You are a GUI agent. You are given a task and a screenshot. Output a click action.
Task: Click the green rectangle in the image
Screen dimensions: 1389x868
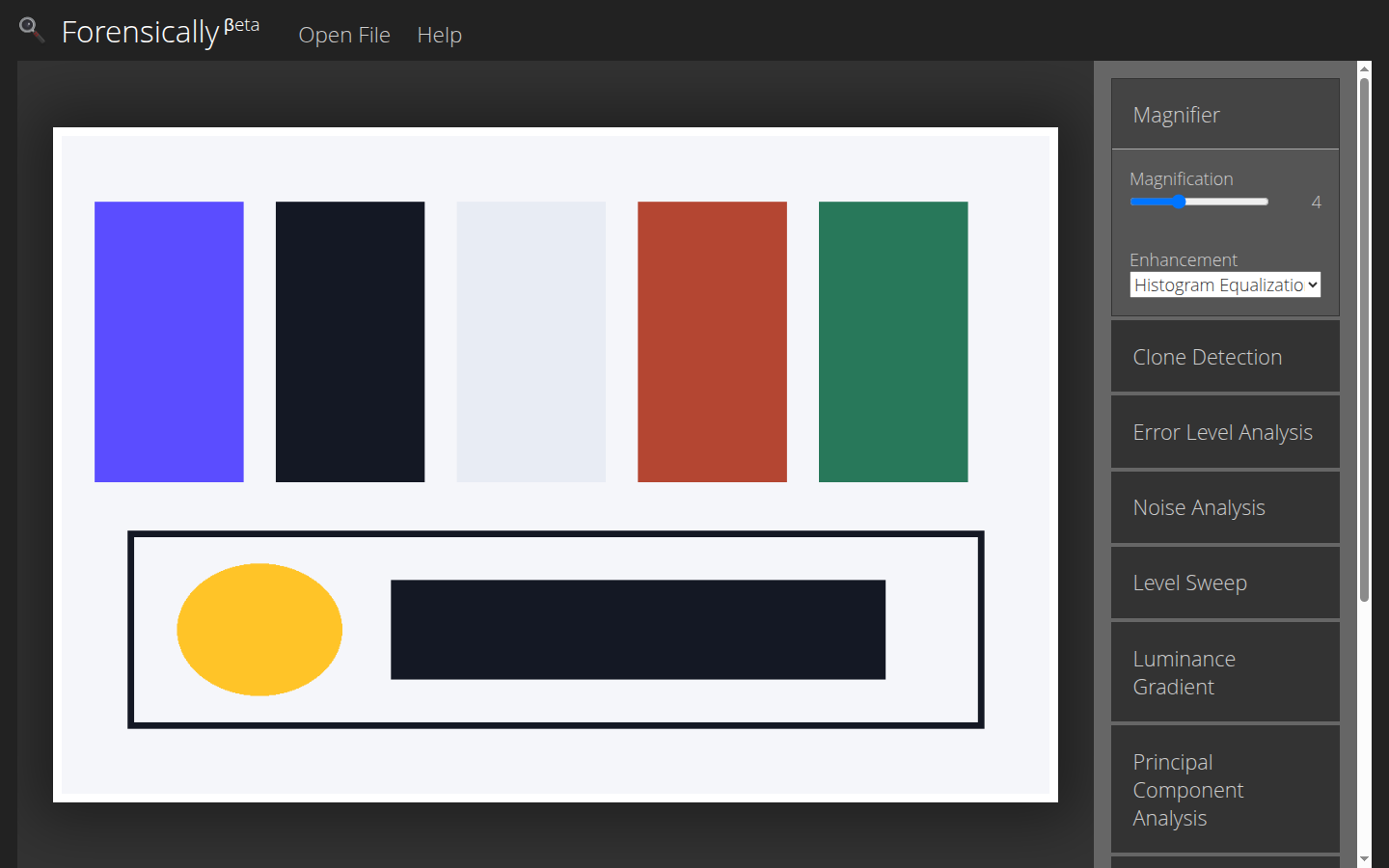(893, 341)
